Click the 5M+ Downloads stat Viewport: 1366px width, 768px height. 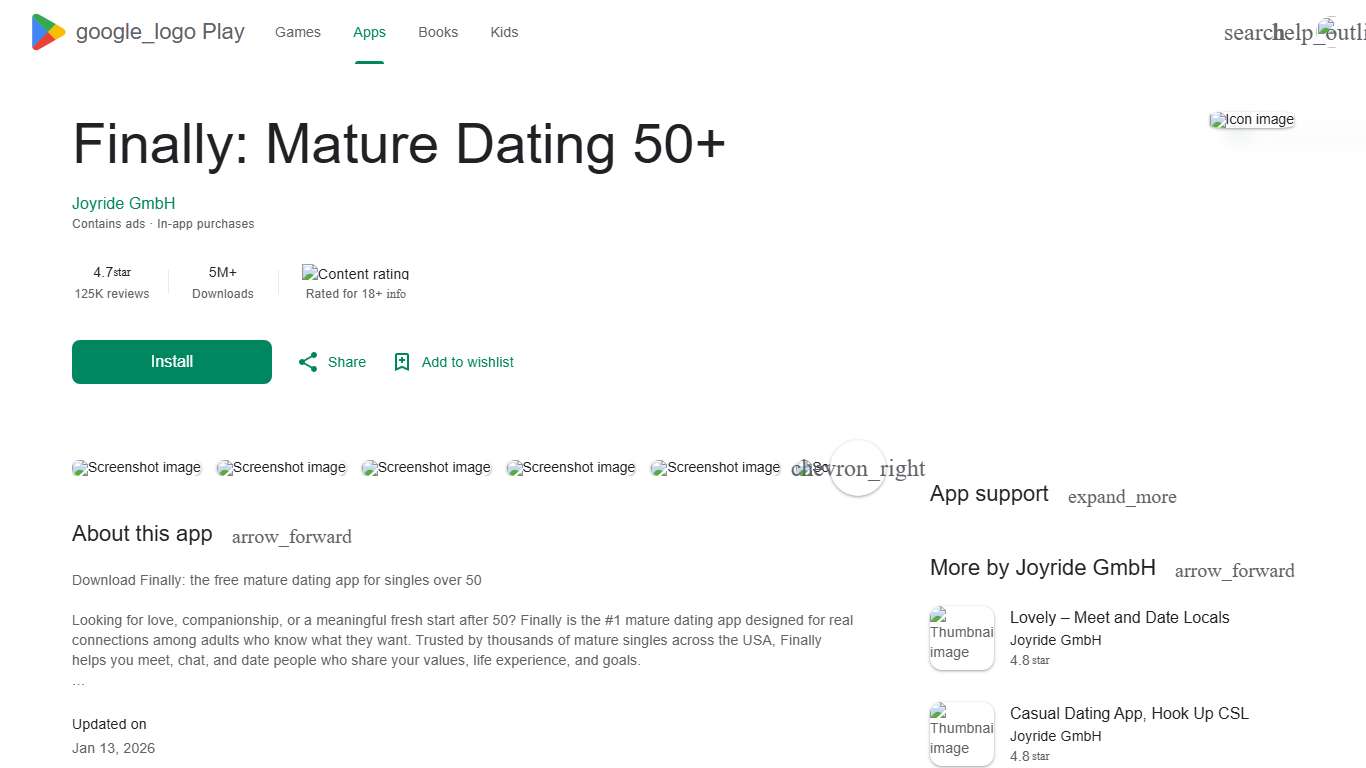(222, 283)
